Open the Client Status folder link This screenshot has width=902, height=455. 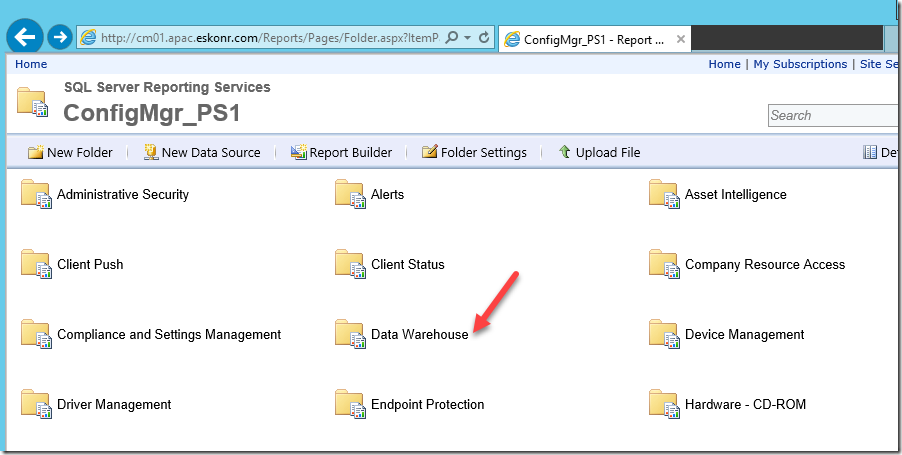pyautogui.click(x=407, y=265)
